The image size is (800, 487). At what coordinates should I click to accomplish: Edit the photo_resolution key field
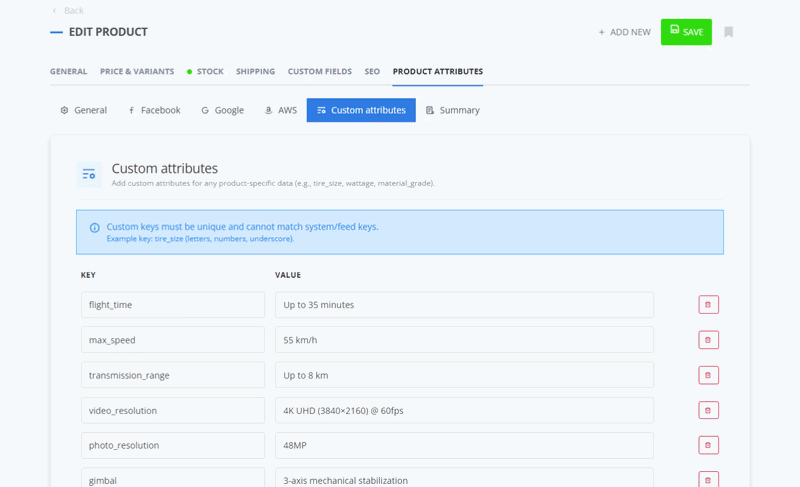[x=173, y=445]
